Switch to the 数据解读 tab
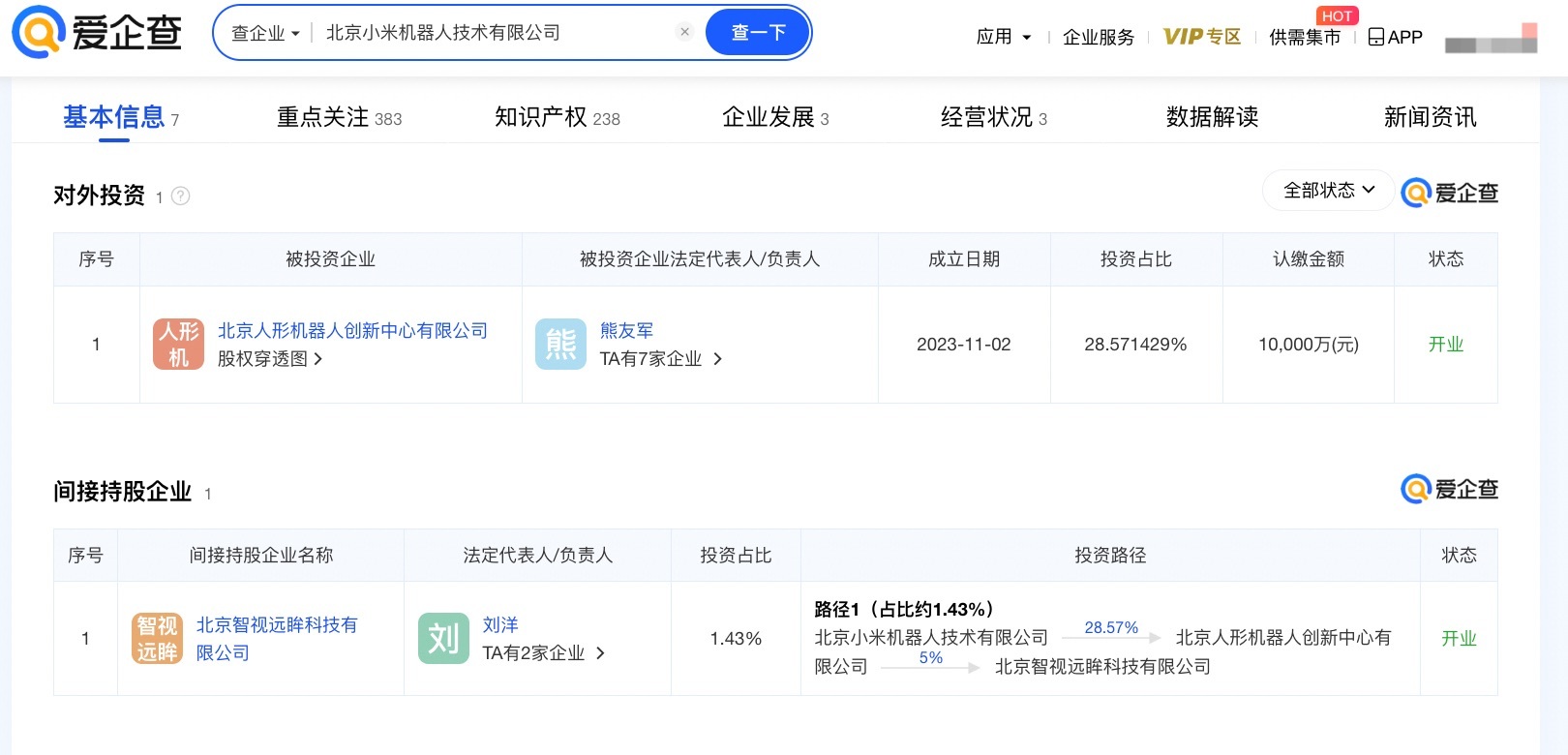Viewport: 1568px width, 755px height. pyautogui.click(x=1212, y=117)
